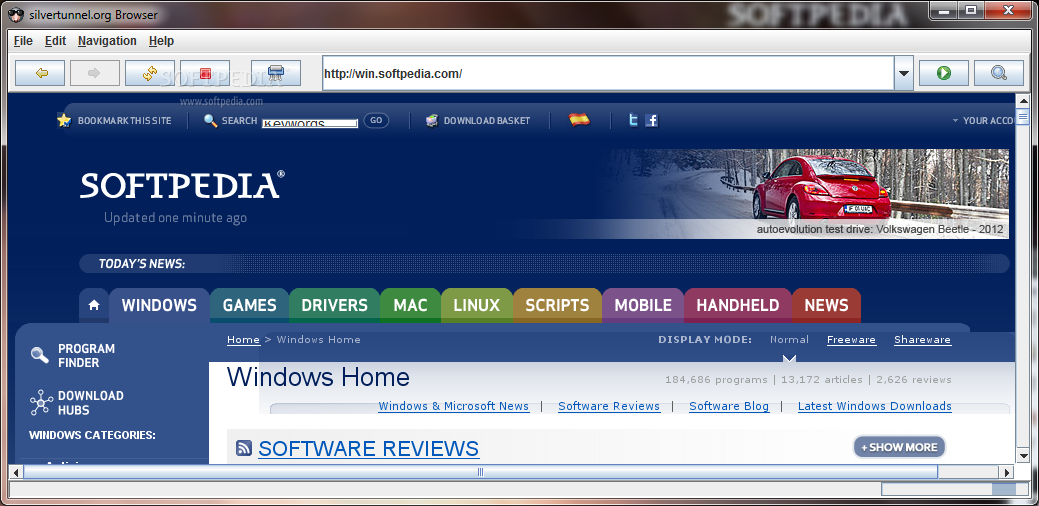1039x506 pixels.
Task: Open the Download Basket icon
Action: click(432, 121)
